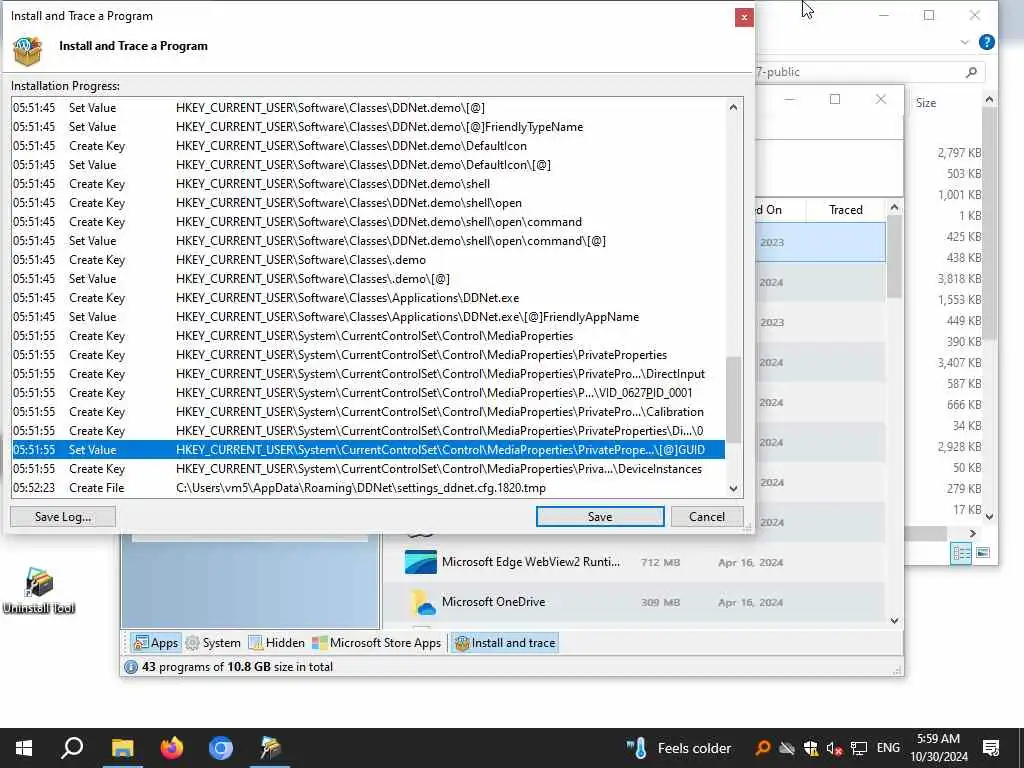Viewport: 1024px width, 768px height.
Task: Click the Save button in trace dialog
Action: [x=600, y=517]
